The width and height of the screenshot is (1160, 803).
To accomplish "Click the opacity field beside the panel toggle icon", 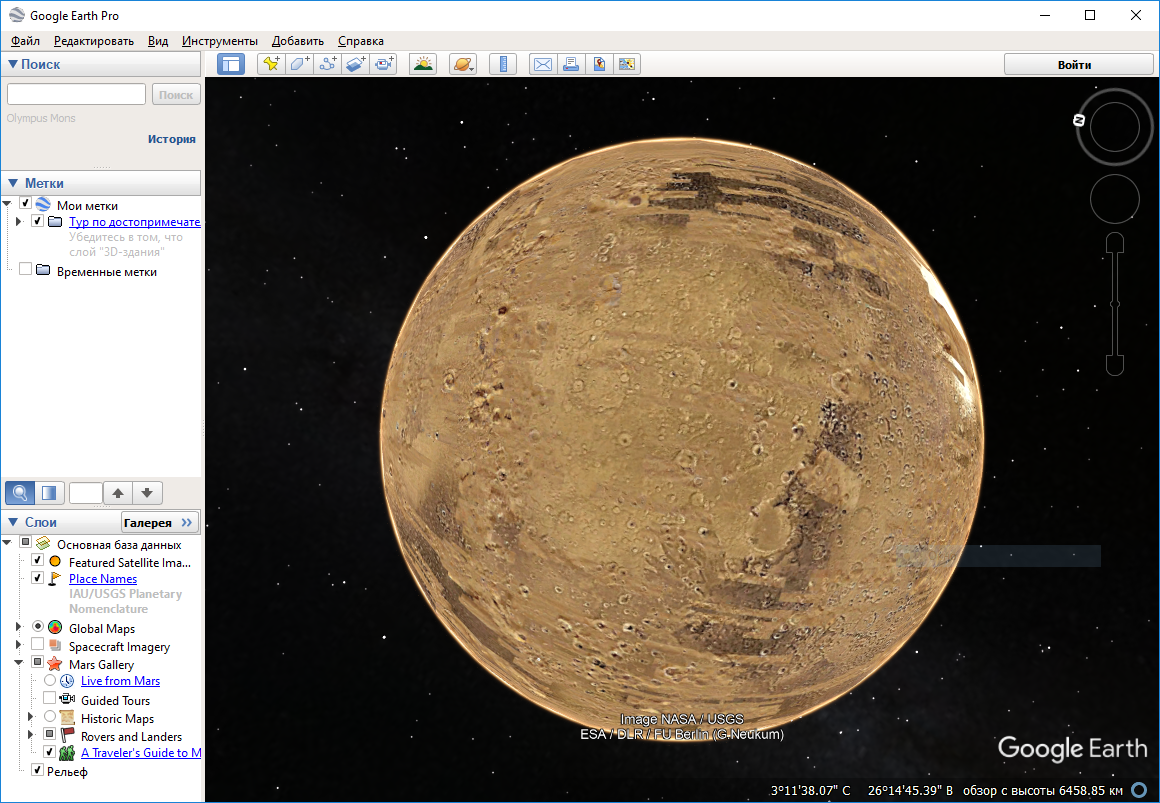I will (85, 493).
